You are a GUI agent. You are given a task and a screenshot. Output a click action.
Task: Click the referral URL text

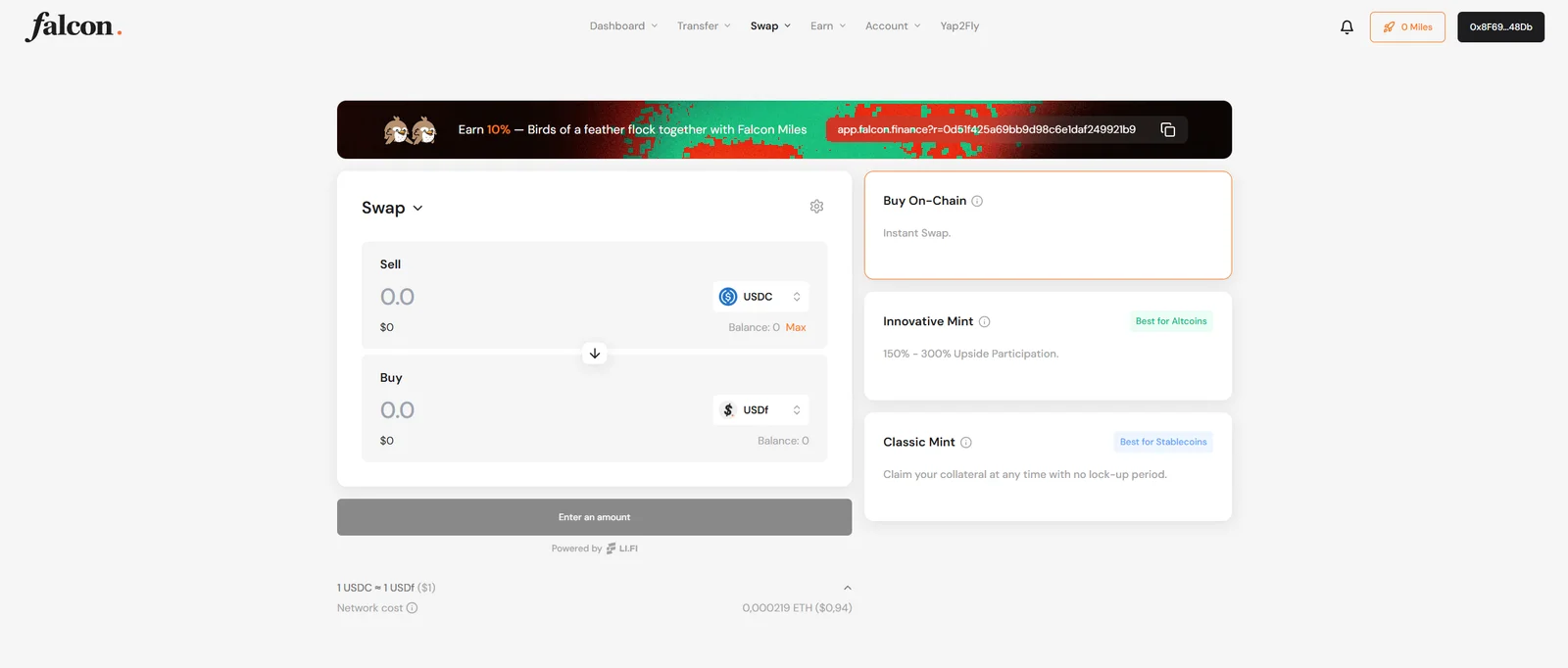pyautogui.click(x=986, y=129)
